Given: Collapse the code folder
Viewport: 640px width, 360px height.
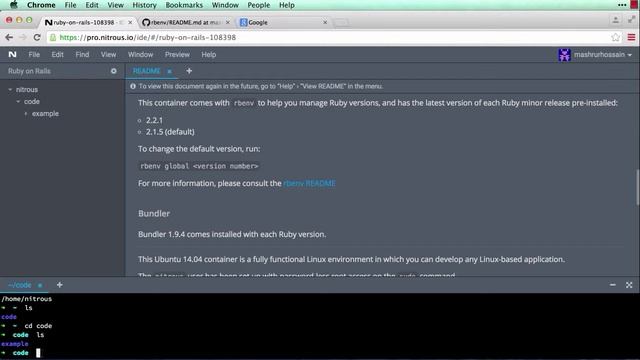Looking at the screenshot, I should click(18, 101).
